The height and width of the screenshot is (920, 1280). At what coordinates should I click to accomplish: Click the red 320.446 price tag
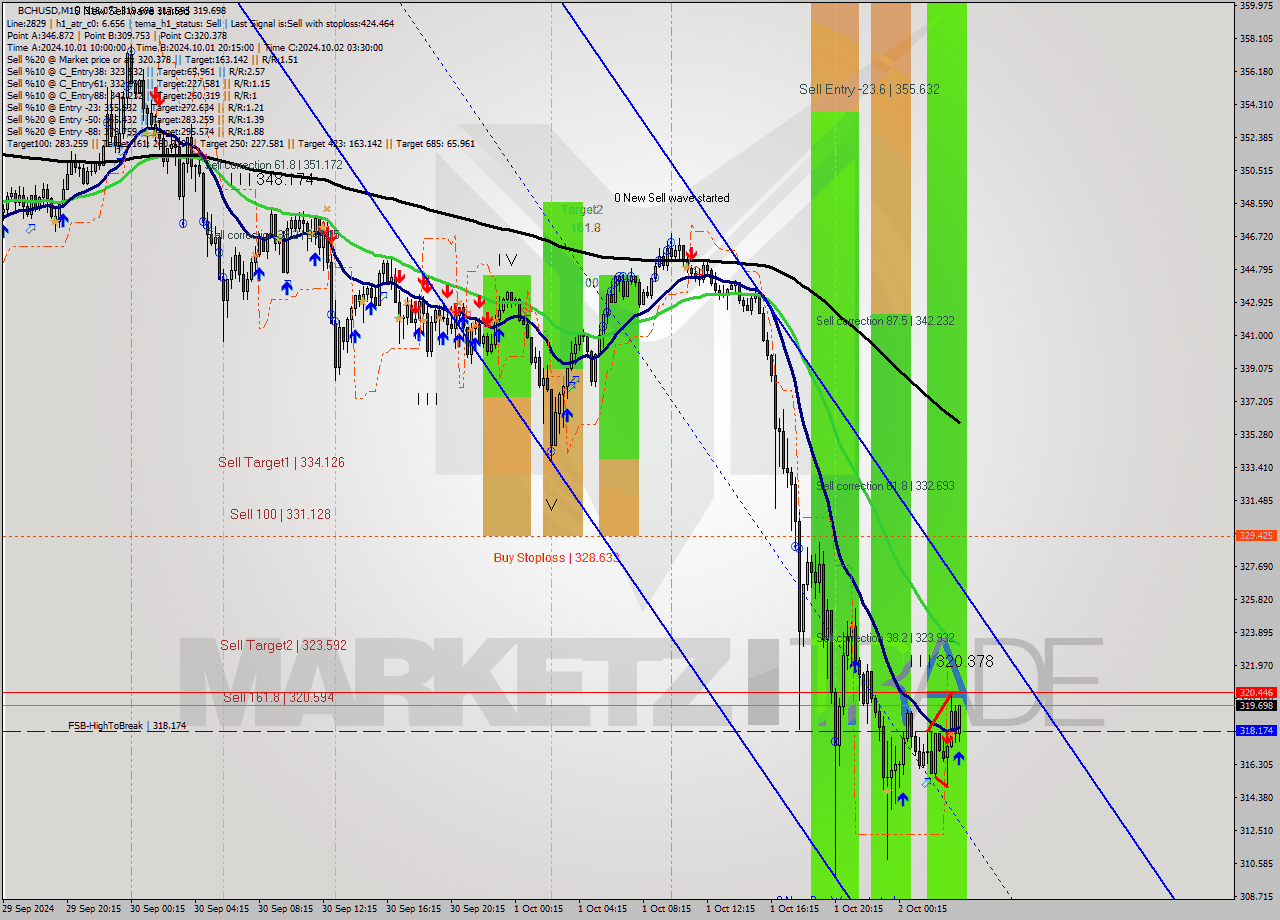pos(1256,692)
